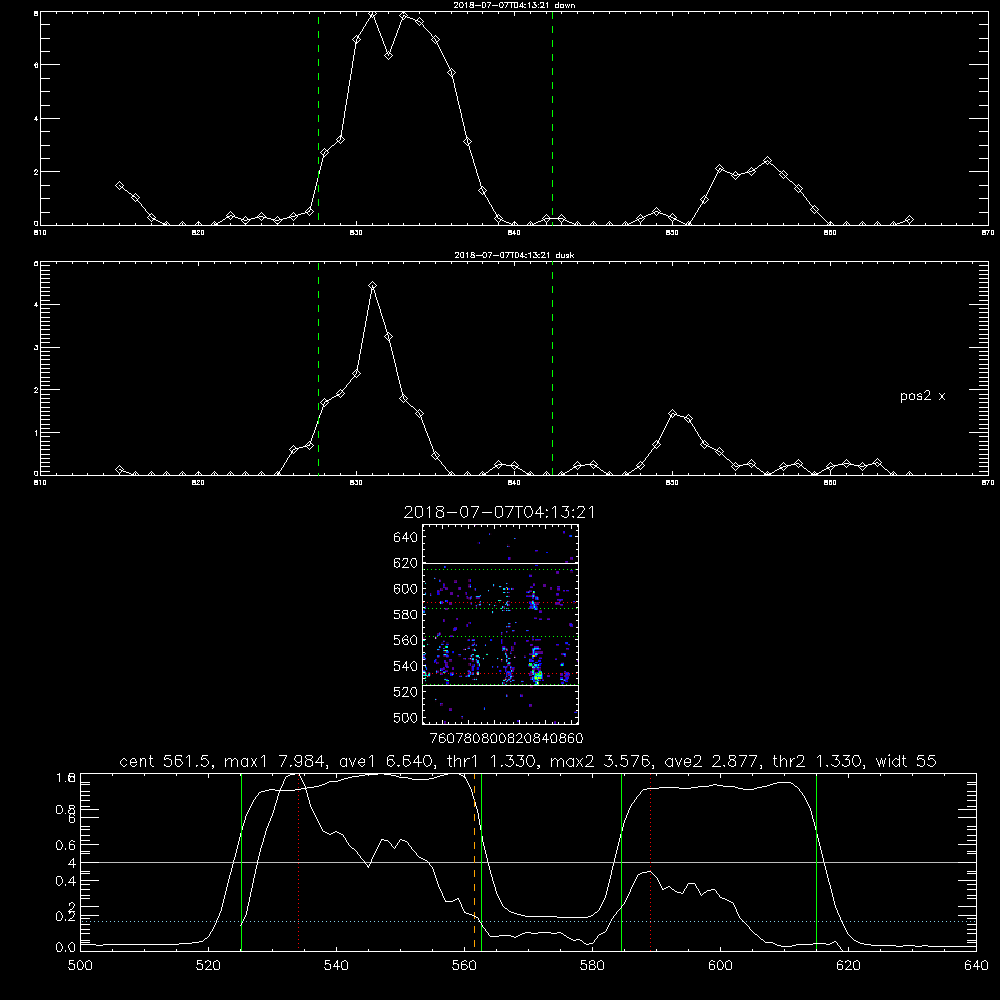Click the solid green line near 562 in bottom plot
Image resolution: width=1000 pixels, height=1000 pixels.
(x=482, y=862)
